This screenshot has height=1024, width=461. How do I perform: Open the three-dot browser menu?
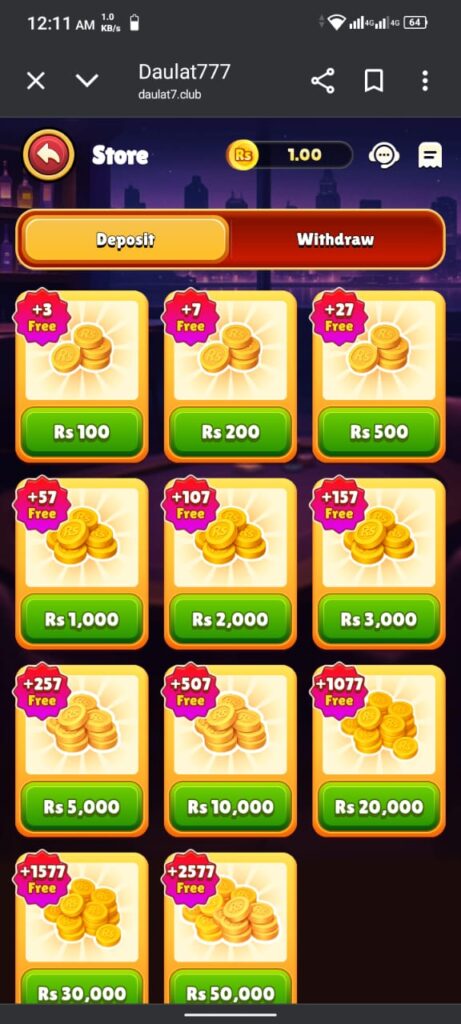tap(425, 81)
